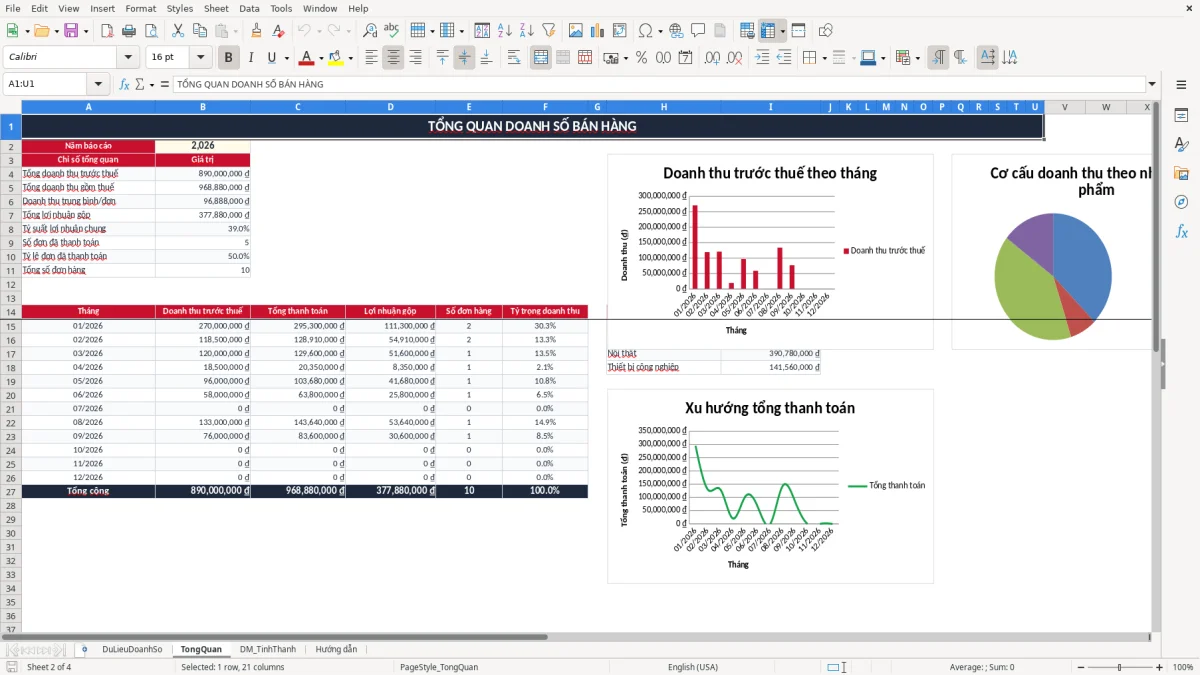Click the formula input line field
Viewport: 1200px width, 675px height.
click(659, 84)
